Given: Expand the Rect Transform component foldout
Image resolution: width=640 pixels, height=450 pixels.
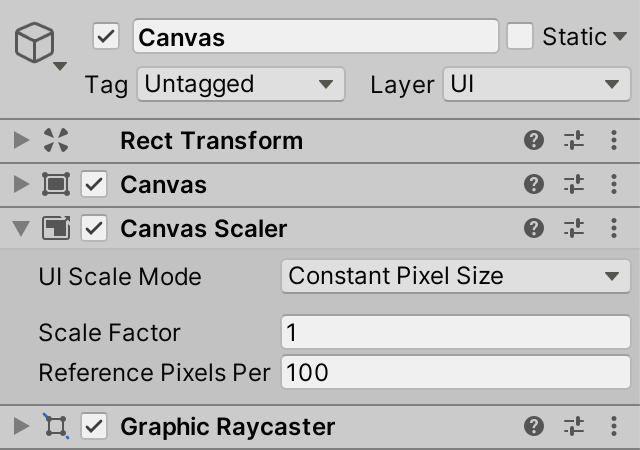Looking at the screenshot, I should pos(21,141).
